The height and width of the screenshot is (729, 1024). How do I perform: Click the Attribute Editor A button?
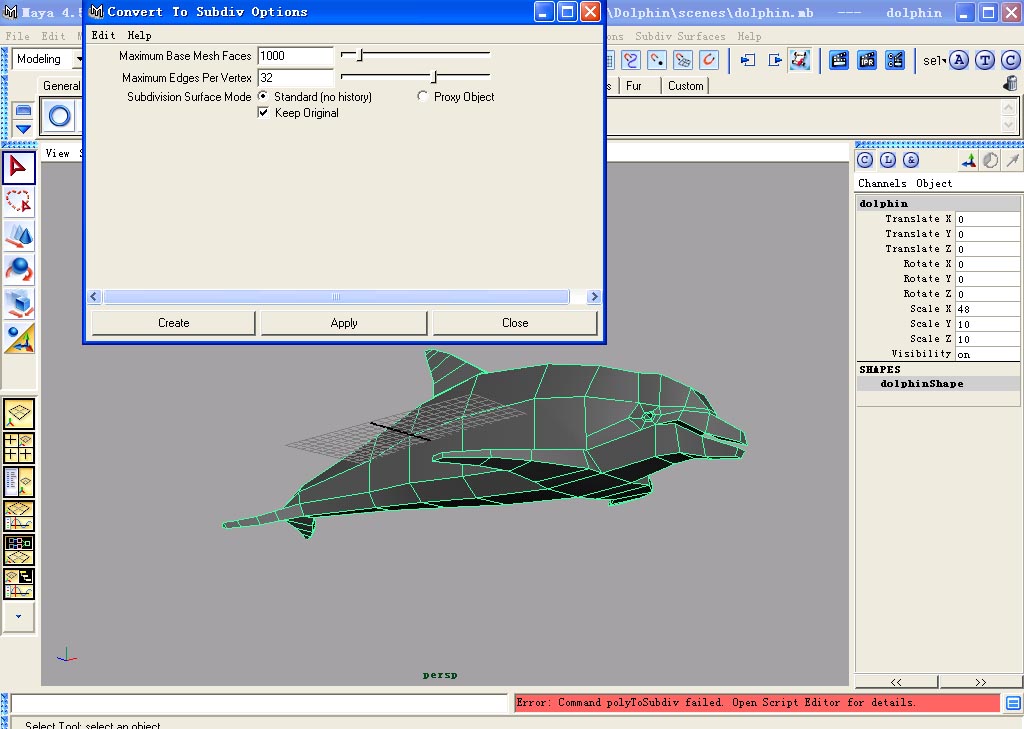click(959, 60)
